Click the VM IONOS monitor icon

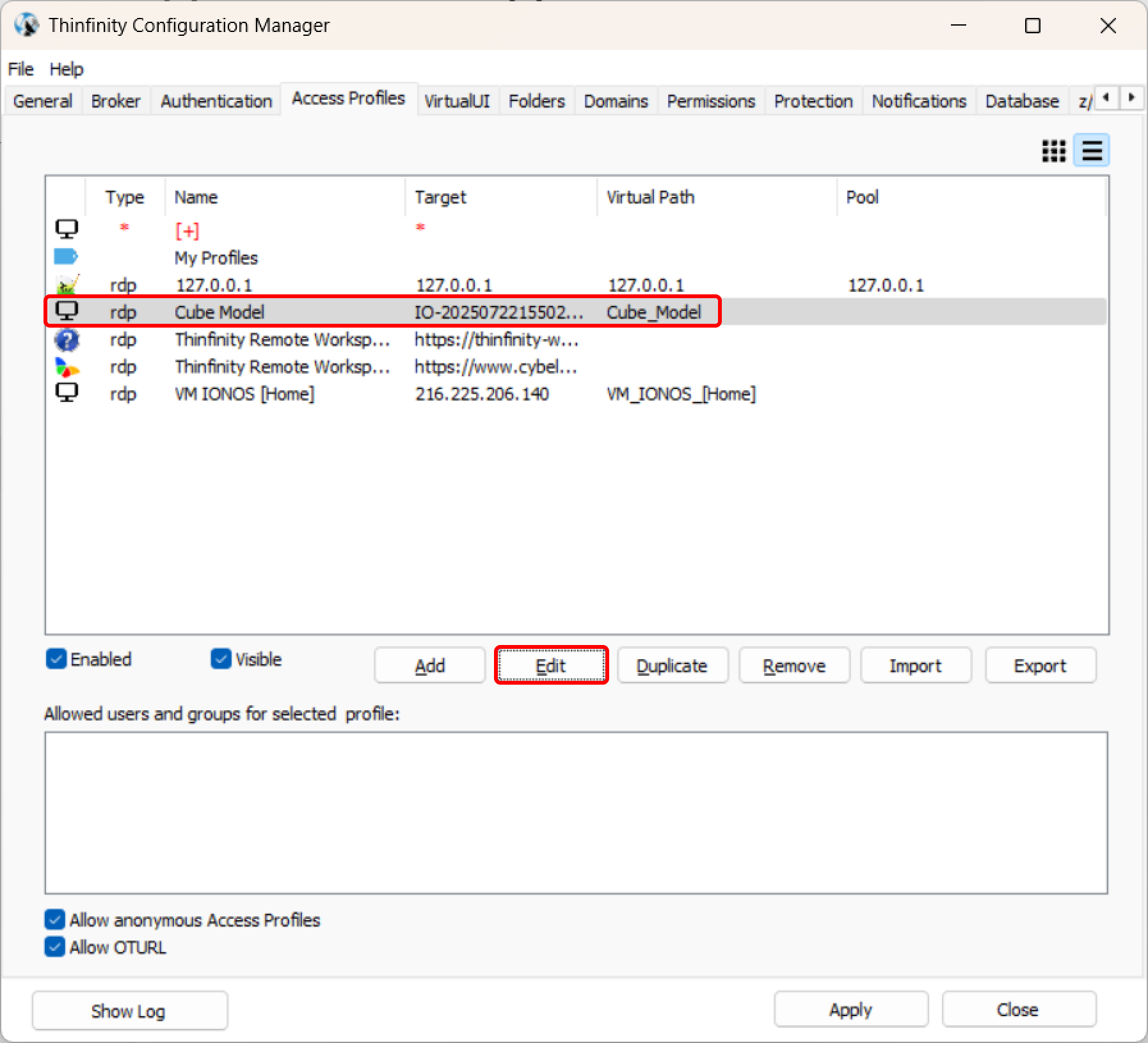67,393
